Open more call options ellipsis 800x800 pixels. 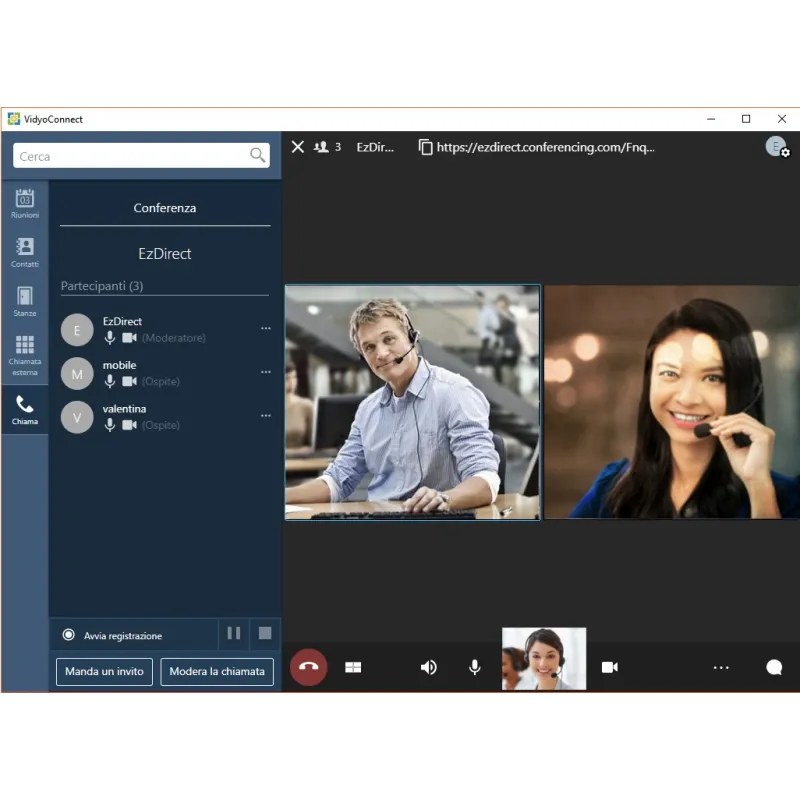point(721,667)
